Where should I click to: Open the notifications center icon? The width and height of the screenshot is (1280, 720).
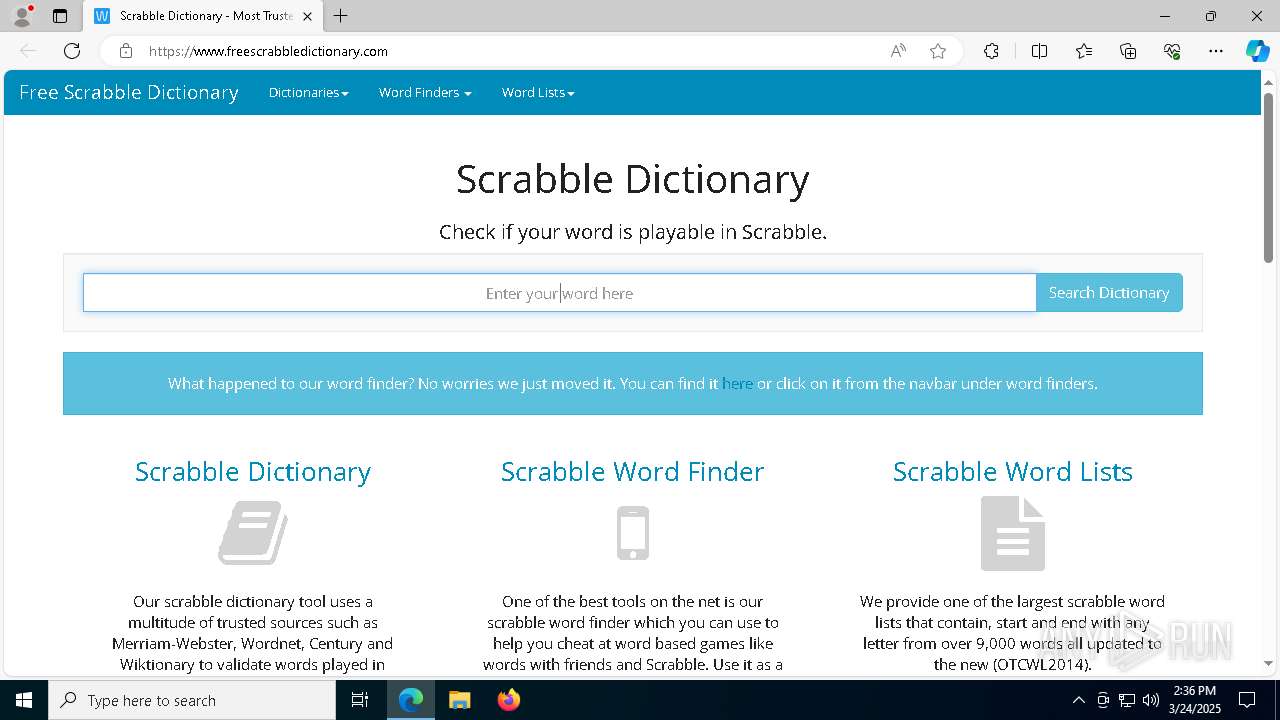pyautogui.click(x=1247, y=700)
